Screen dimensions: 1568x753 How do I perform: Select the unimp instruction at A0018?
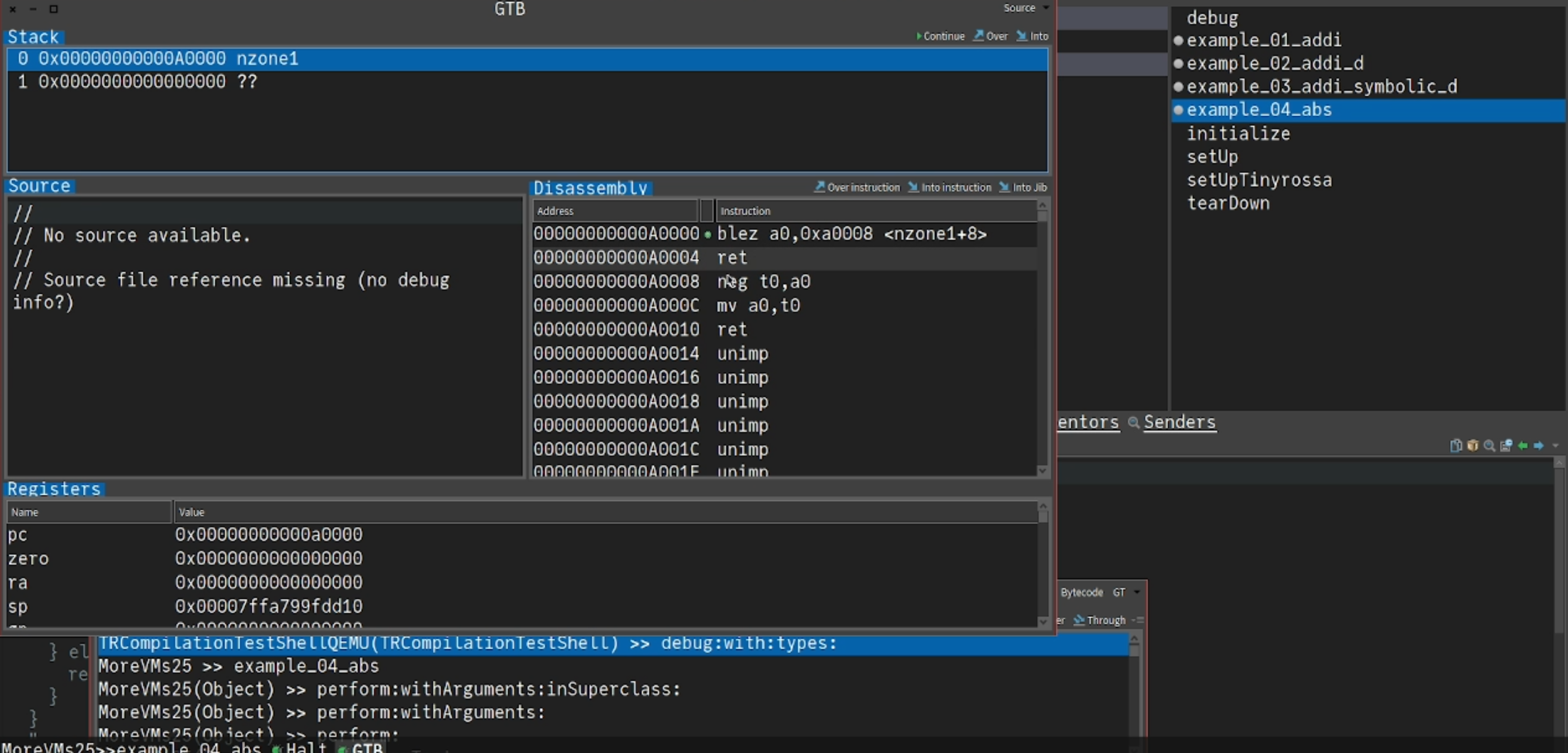784,401
